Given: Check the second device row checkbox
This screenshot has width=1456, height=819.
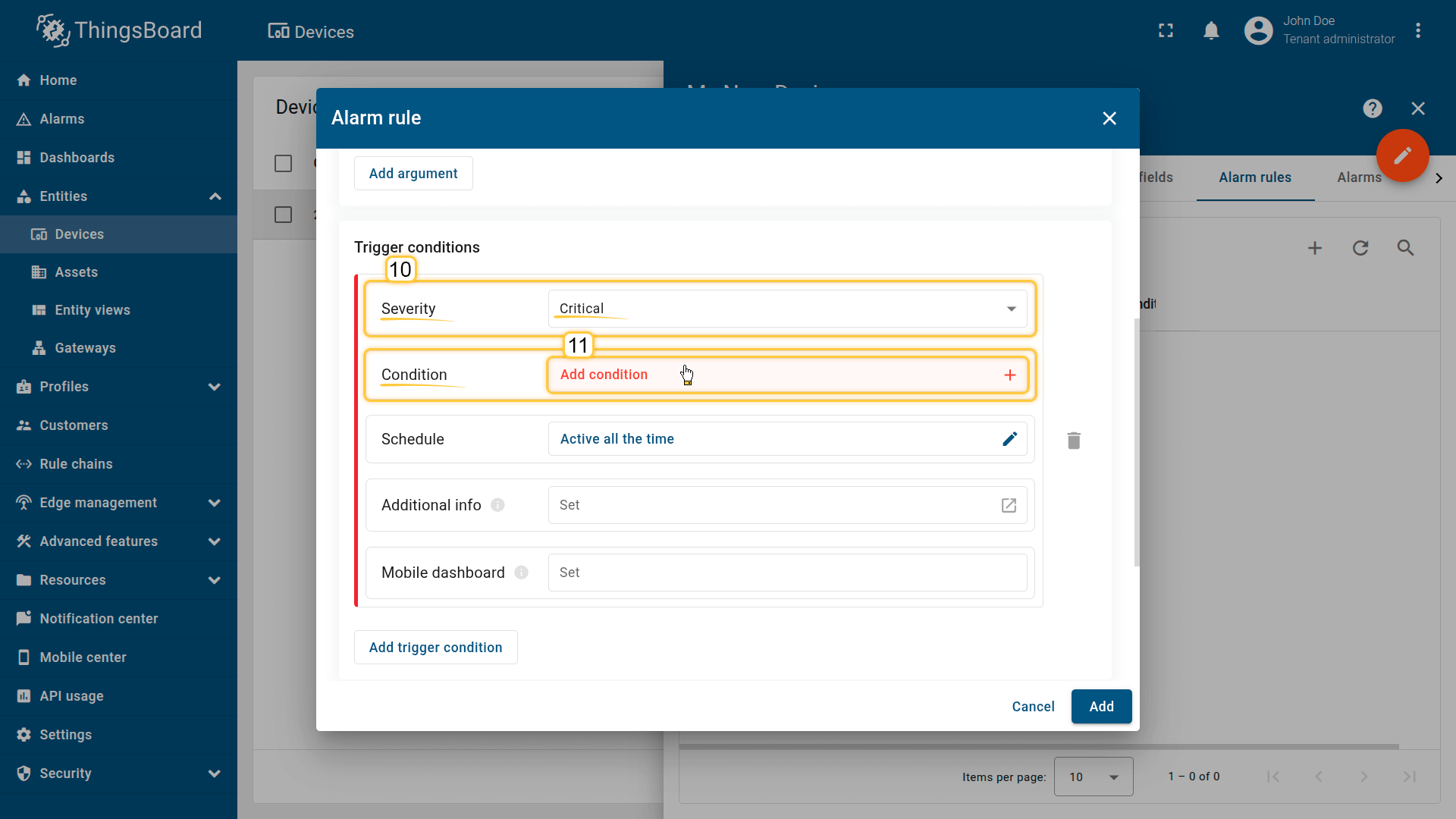Looking at the screenshot, I should click(x=283, y=215).
